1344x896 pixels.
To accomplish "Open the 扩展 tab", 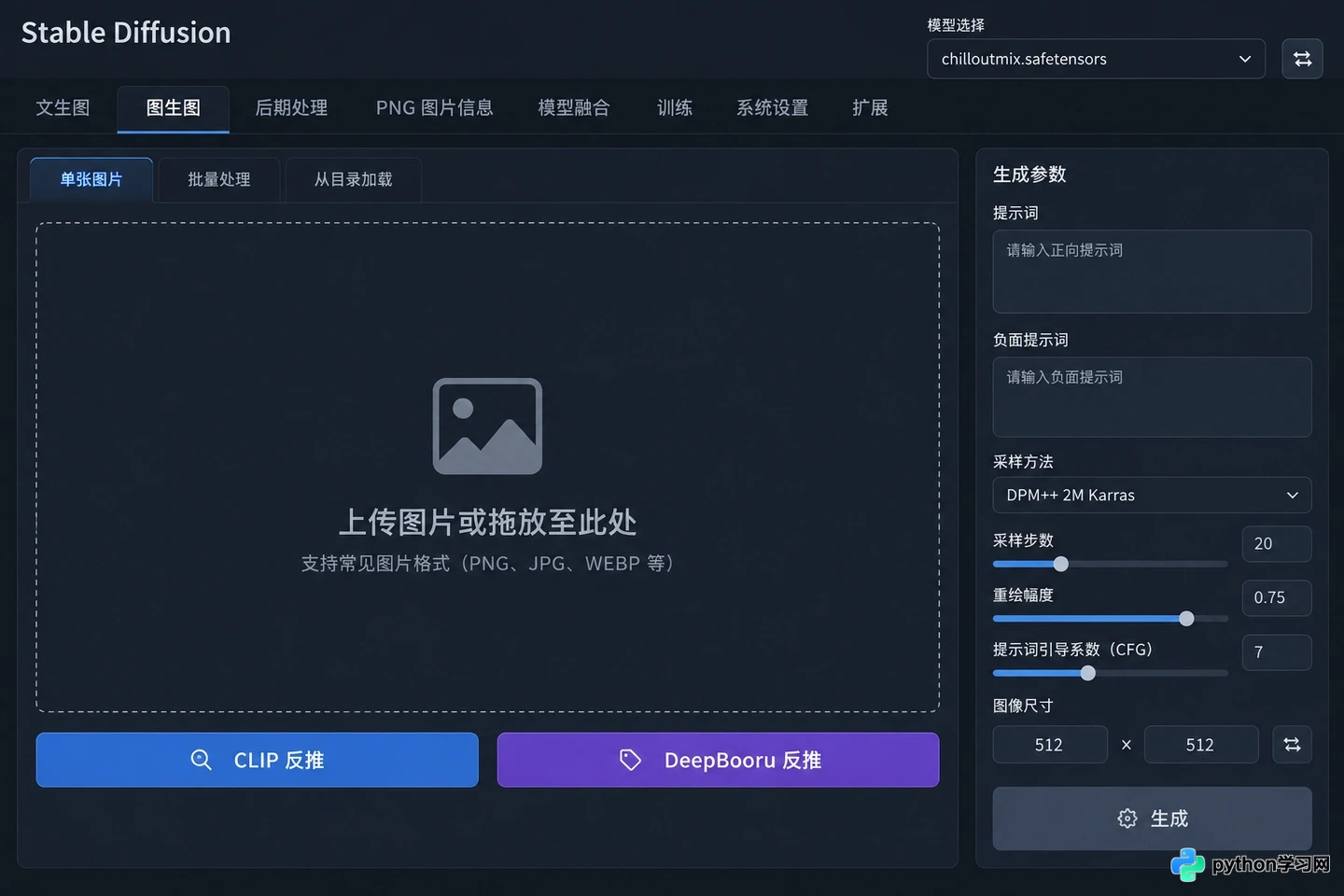I will [x=870, y=108].
